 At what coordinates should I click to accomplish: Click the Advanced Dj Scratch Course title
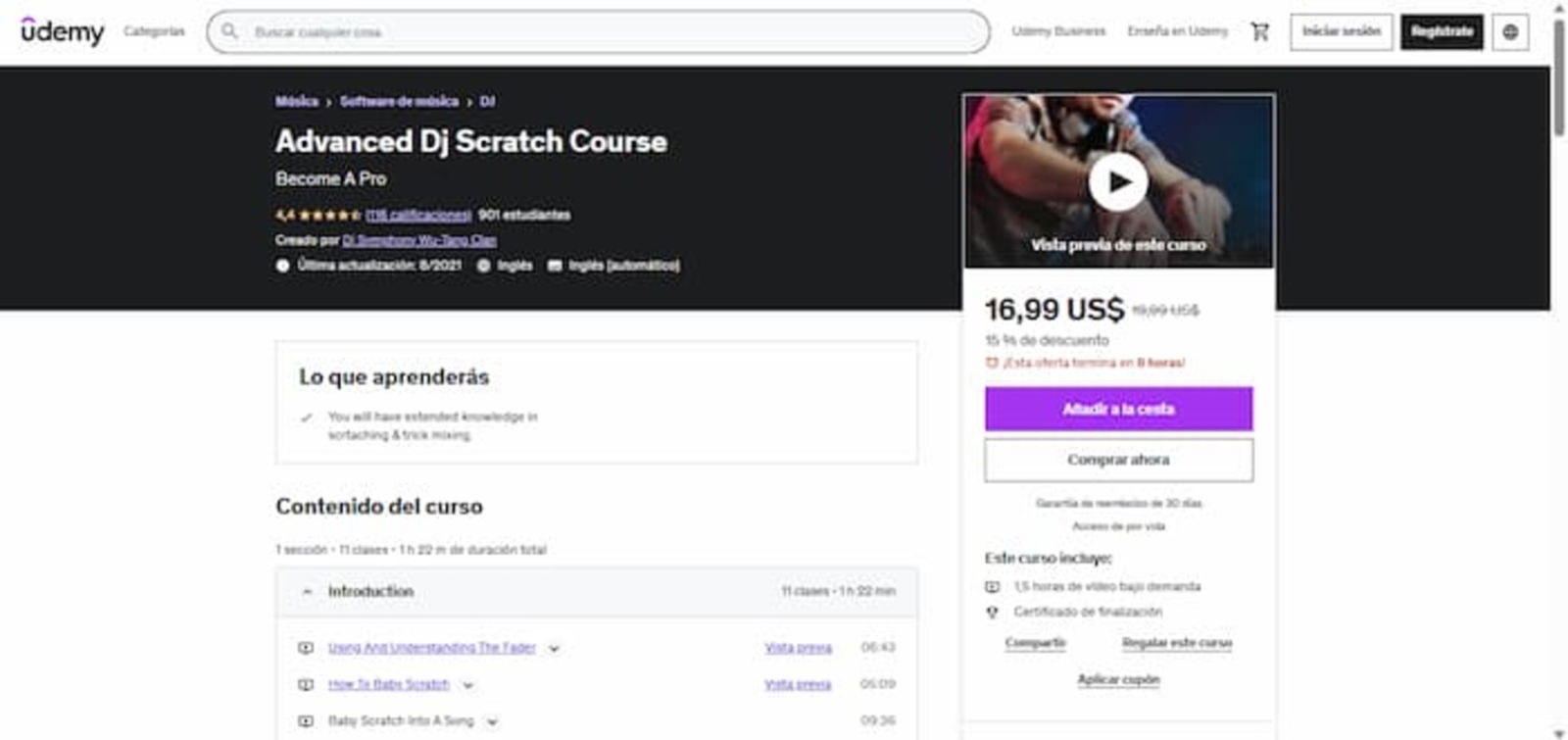[x=470, y=141]
